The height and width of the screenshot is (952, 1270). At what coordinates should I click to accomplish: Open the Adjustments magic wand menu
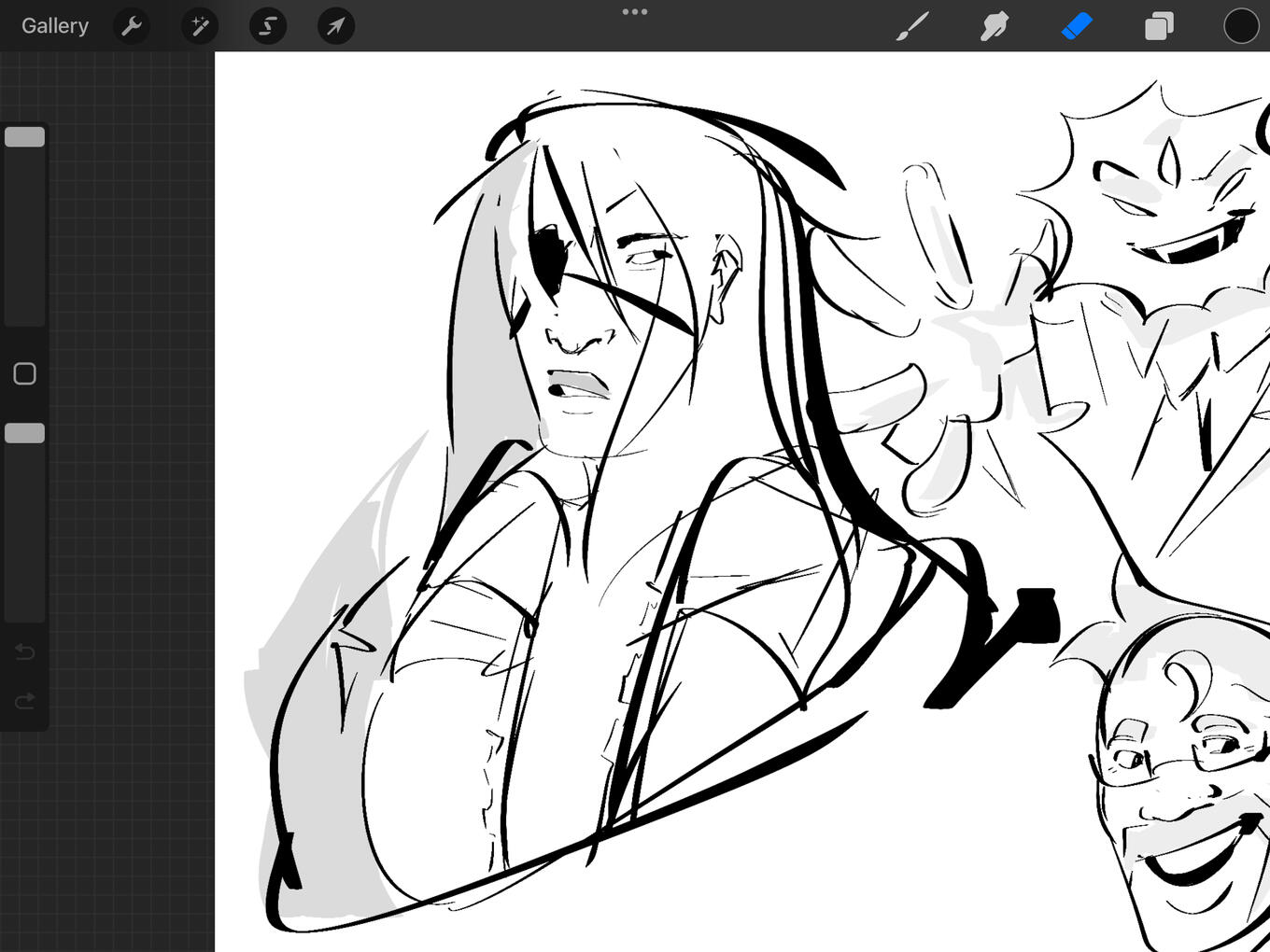pyautogui.click(x=200, y=26)
